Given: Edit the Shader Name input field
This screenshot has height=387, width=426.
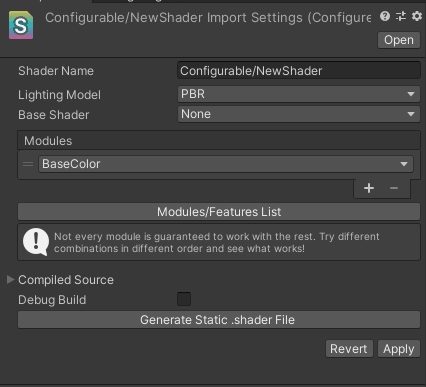Looking at the screenshot, I should (x=299, y=70).
